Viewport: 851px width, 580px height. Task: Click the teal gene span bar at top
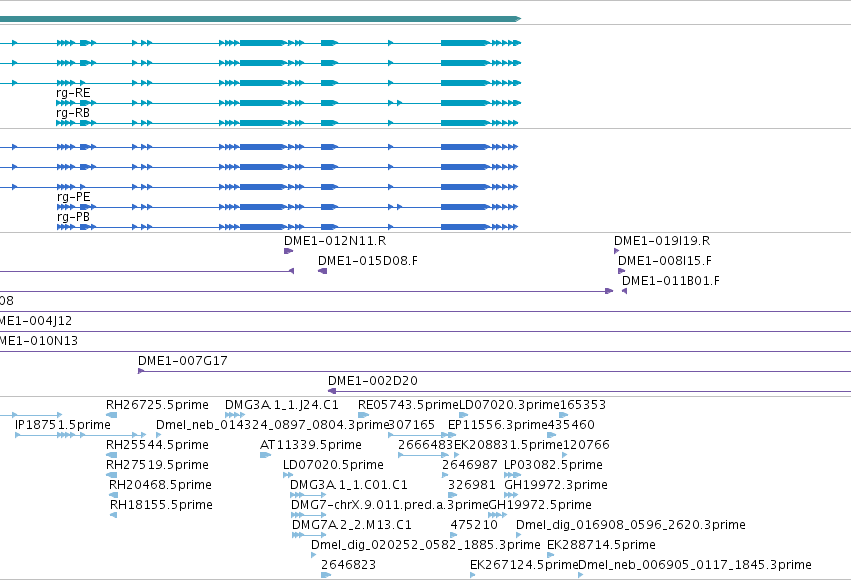coord(261,19)
